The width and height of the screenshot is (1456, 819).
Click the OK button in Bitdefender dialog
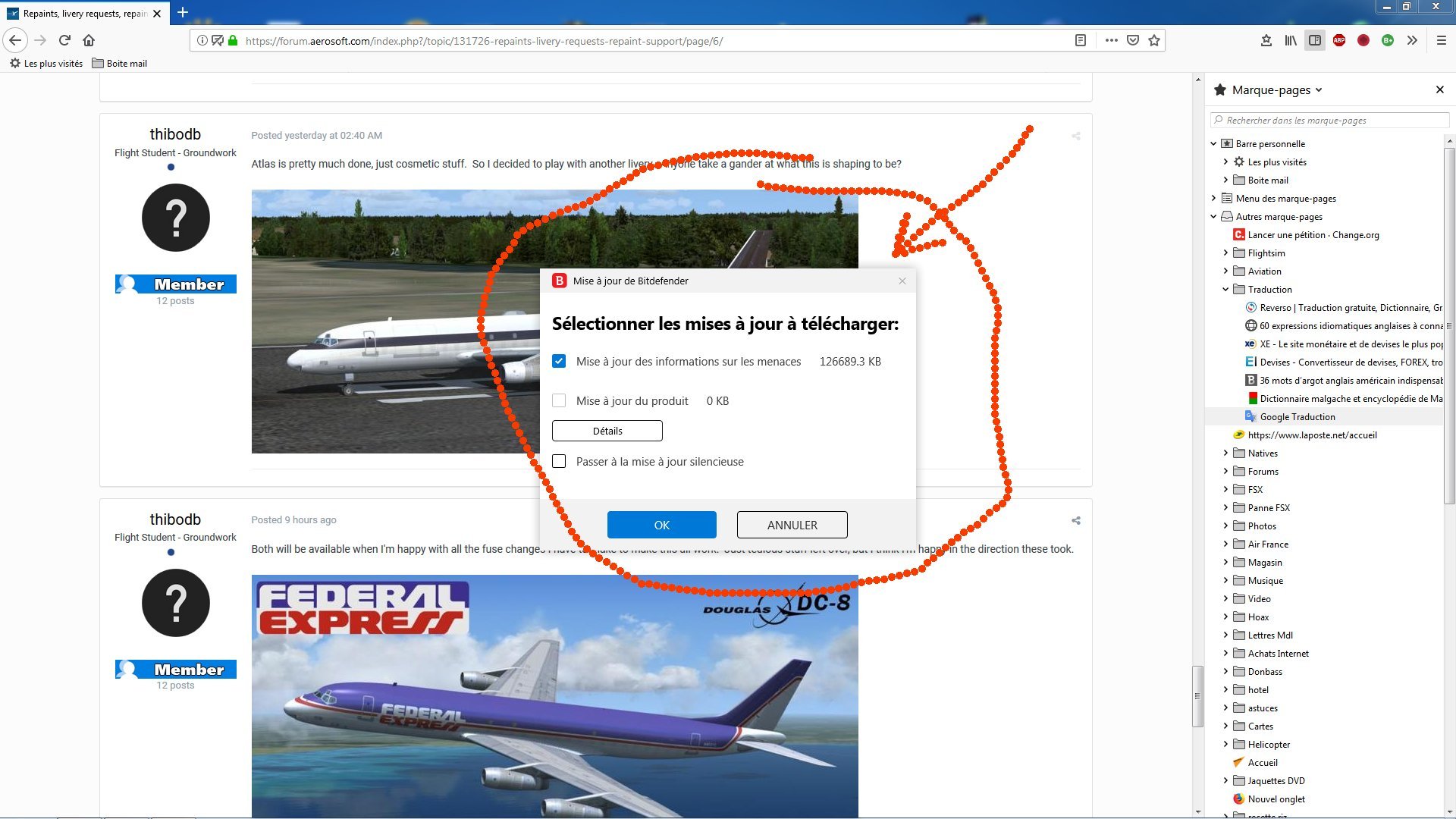point(661,525)
